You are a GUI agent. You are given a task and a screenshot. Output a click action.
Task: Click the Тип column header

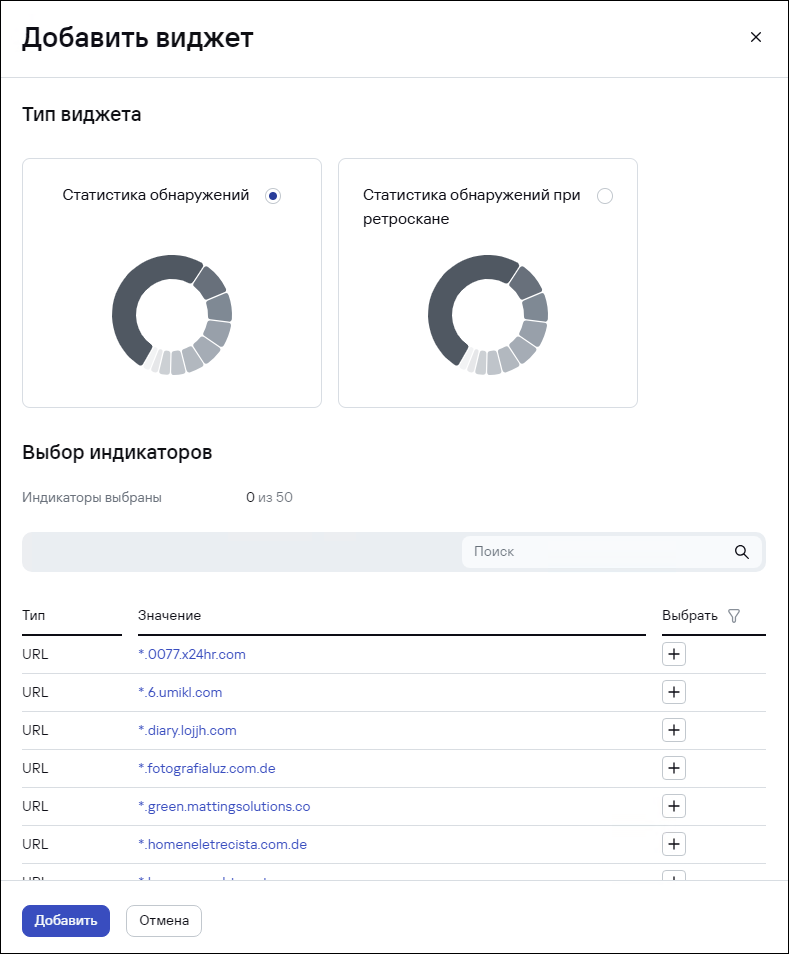(x=34, y=616)
